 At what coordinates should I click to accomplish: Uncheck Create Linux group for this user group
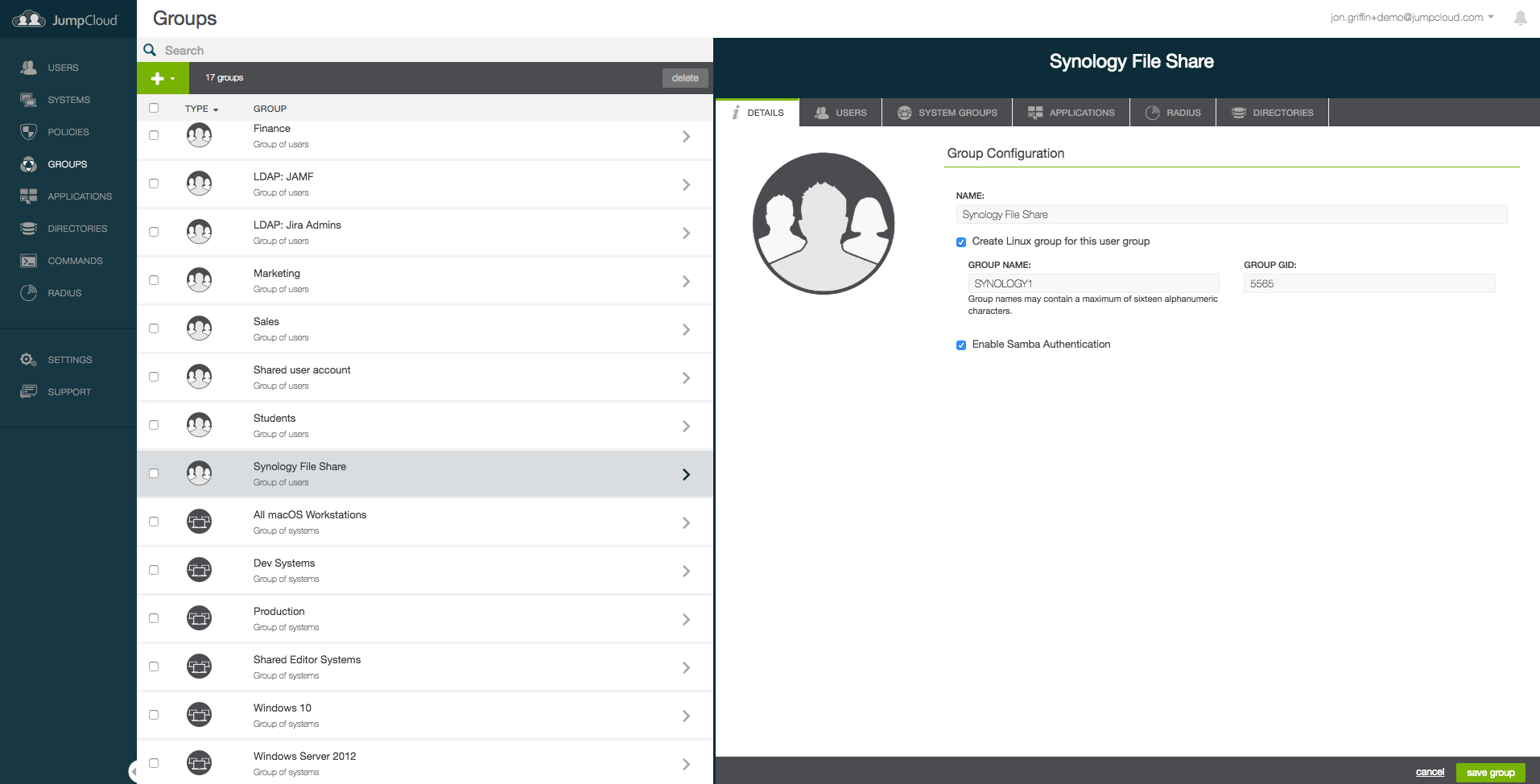click(x=961, y=242)
